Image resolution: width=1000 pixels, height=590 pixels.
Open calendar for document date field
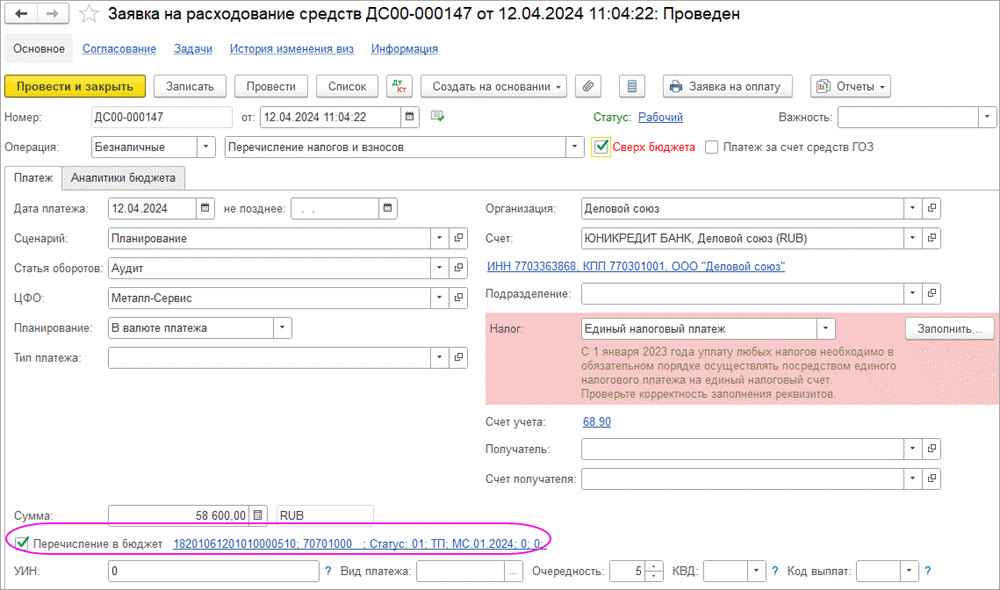[x=410, y=117]
